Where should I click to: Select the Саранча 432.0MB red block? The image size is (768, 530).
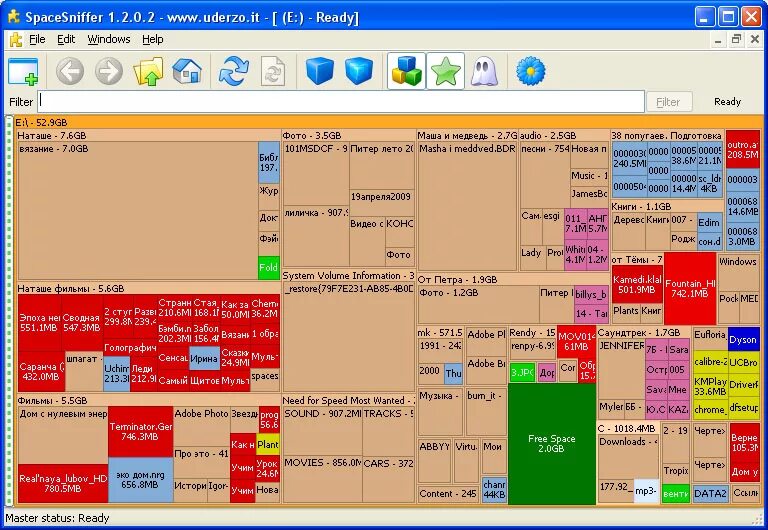pyautogui.click(x=41, y=371)
